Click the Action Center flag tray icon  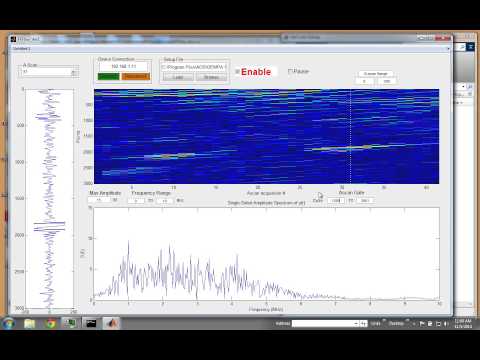tap(422, 324)
